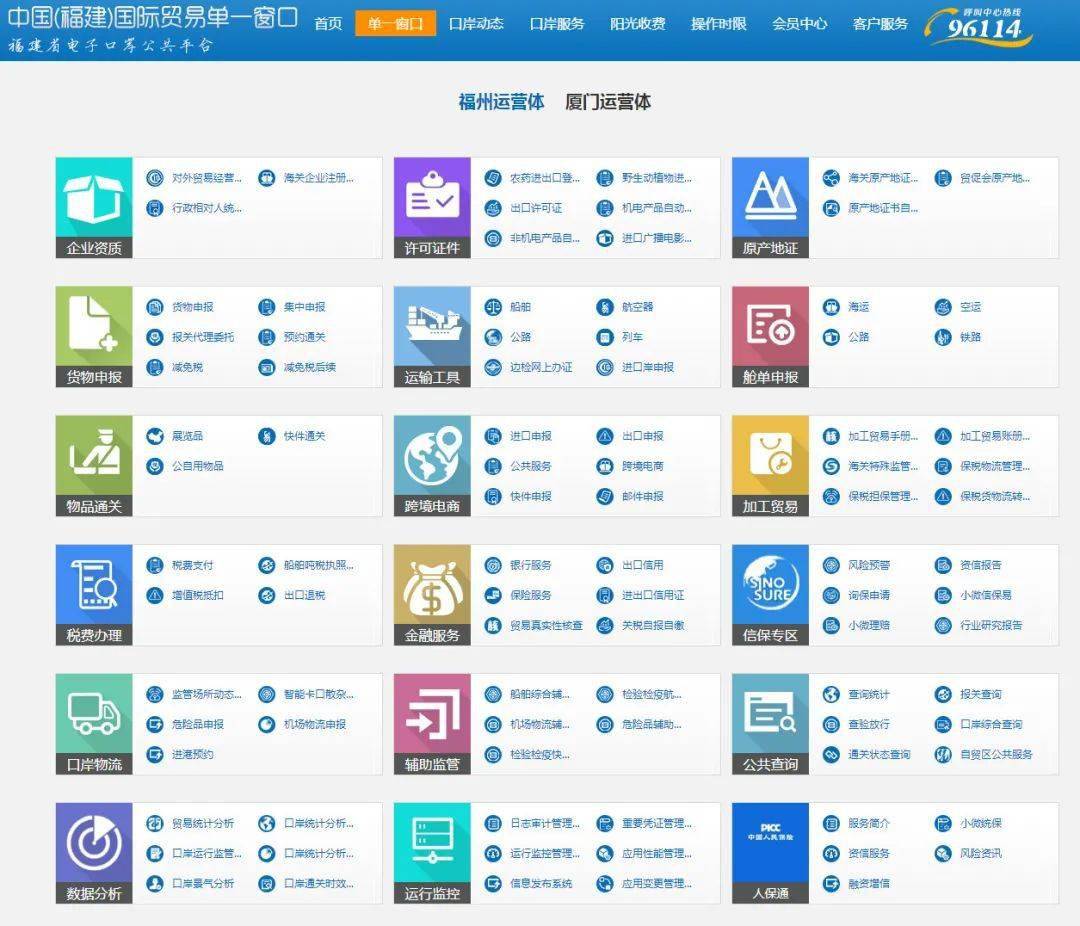This screenshot has width=1080, height=926.
Task: Open the 金融服务 money bag icon tile
Action: click(x=432, y=595)
